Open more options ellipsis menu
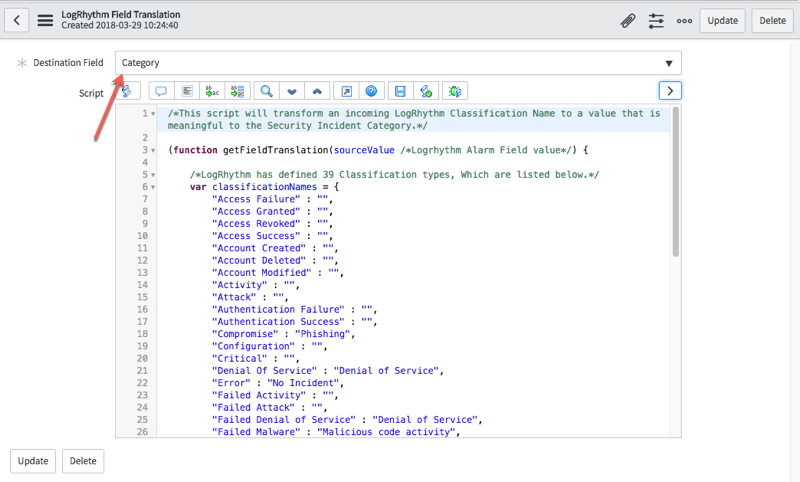This screenshot has width=800, height=482. pos(684,21)
